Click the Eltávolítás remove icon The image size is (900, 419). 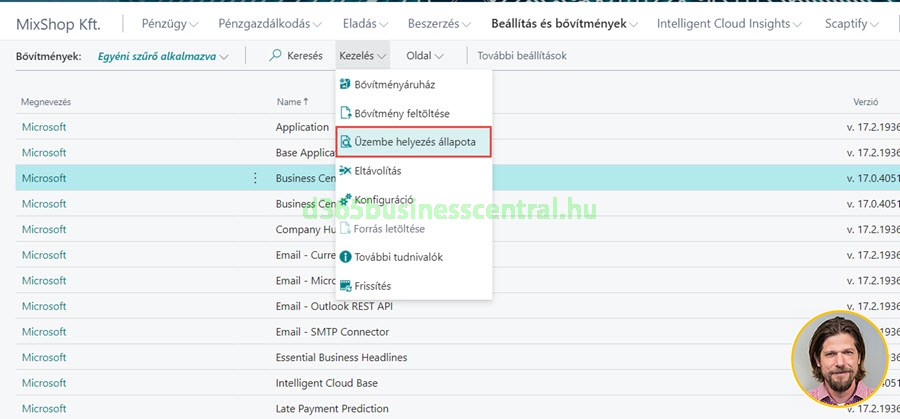coord(345,170)
